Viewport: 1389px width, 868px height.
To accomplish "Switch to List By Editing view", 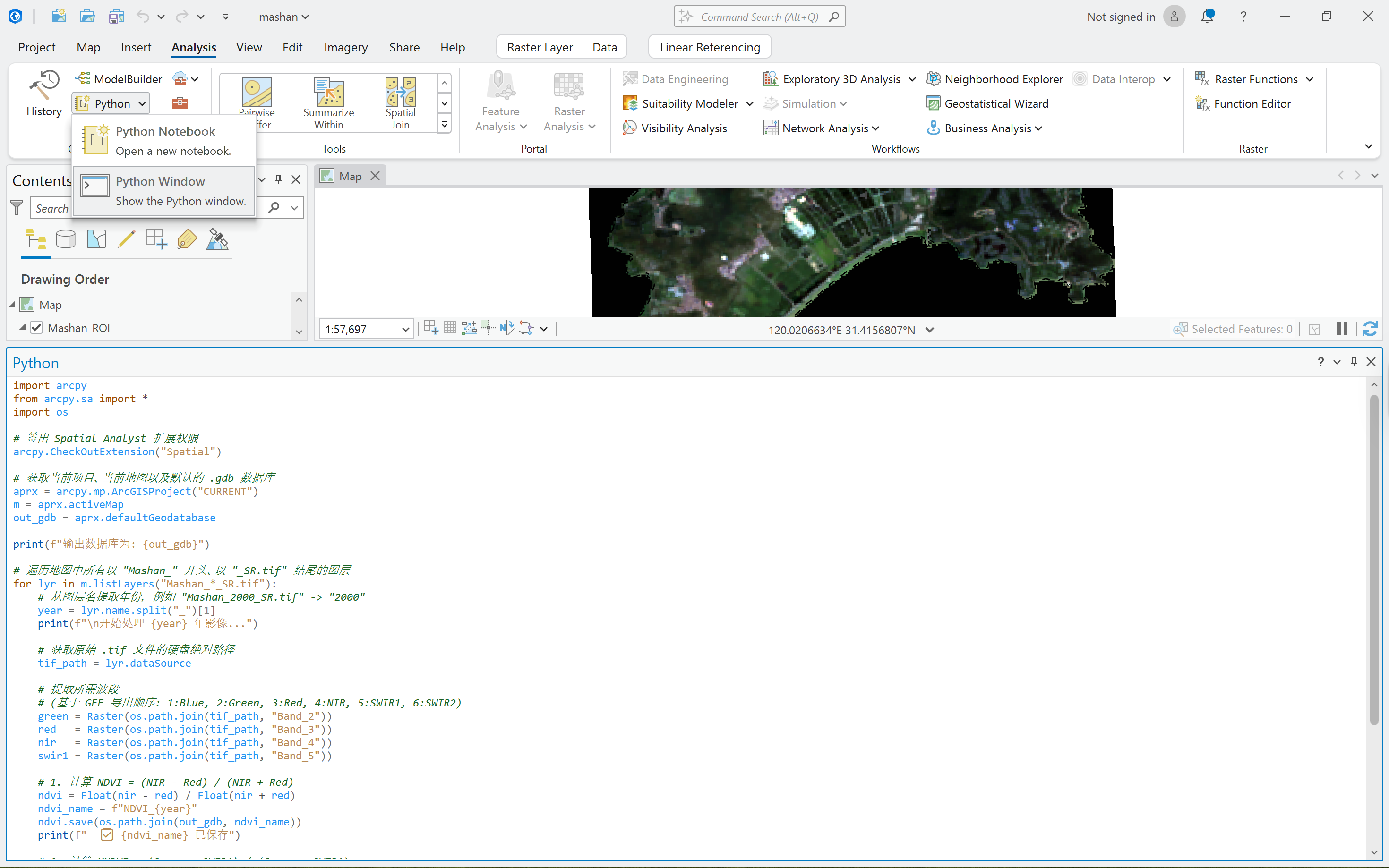I will click(126, 239).
